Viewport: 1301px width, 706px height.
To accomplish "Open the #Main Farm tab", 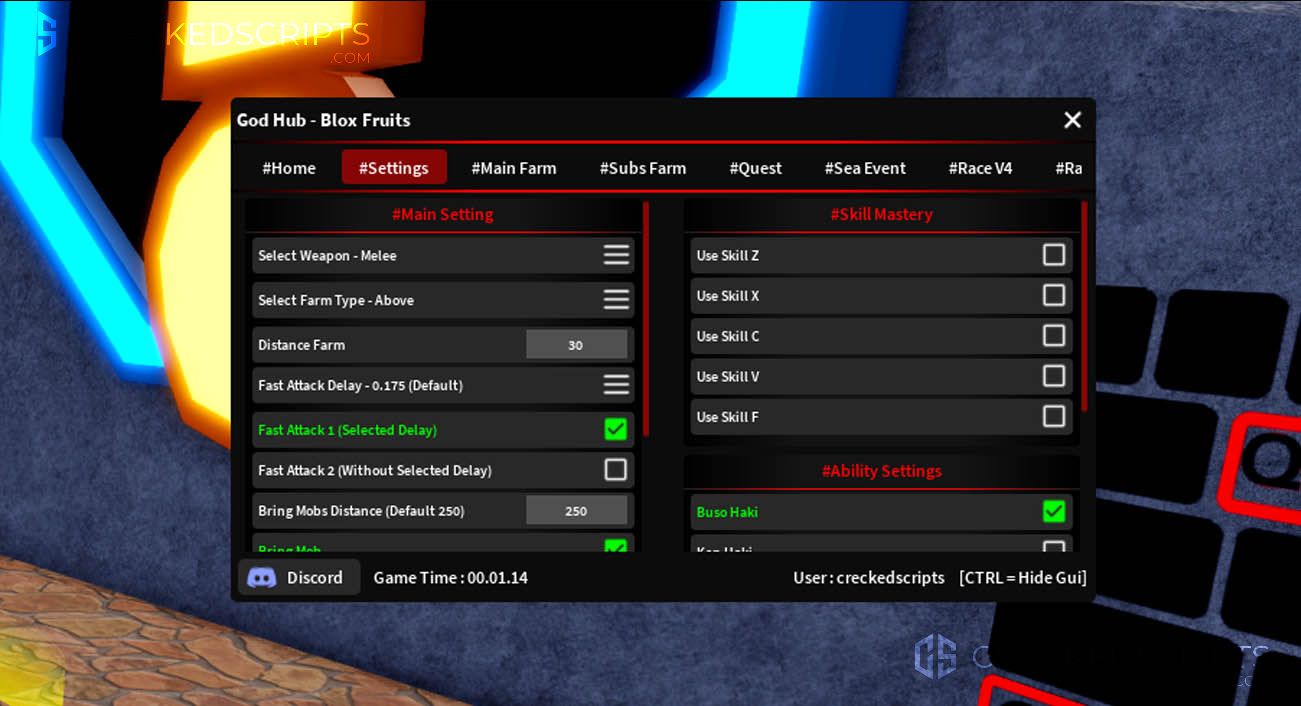I will [x=514, y=168].
